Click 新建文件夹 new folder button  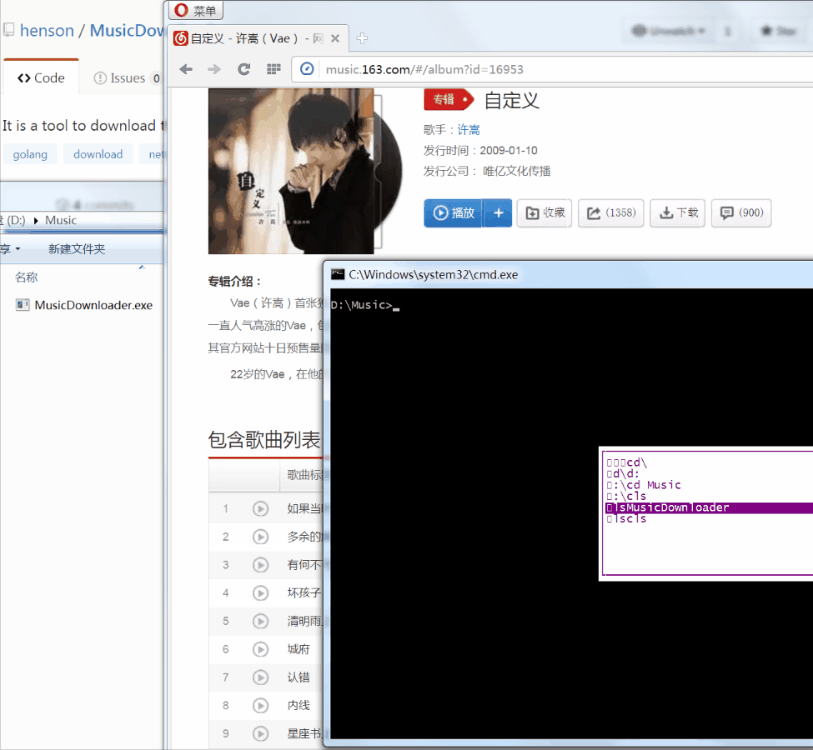pyautogui.click(x=77, y=249)
